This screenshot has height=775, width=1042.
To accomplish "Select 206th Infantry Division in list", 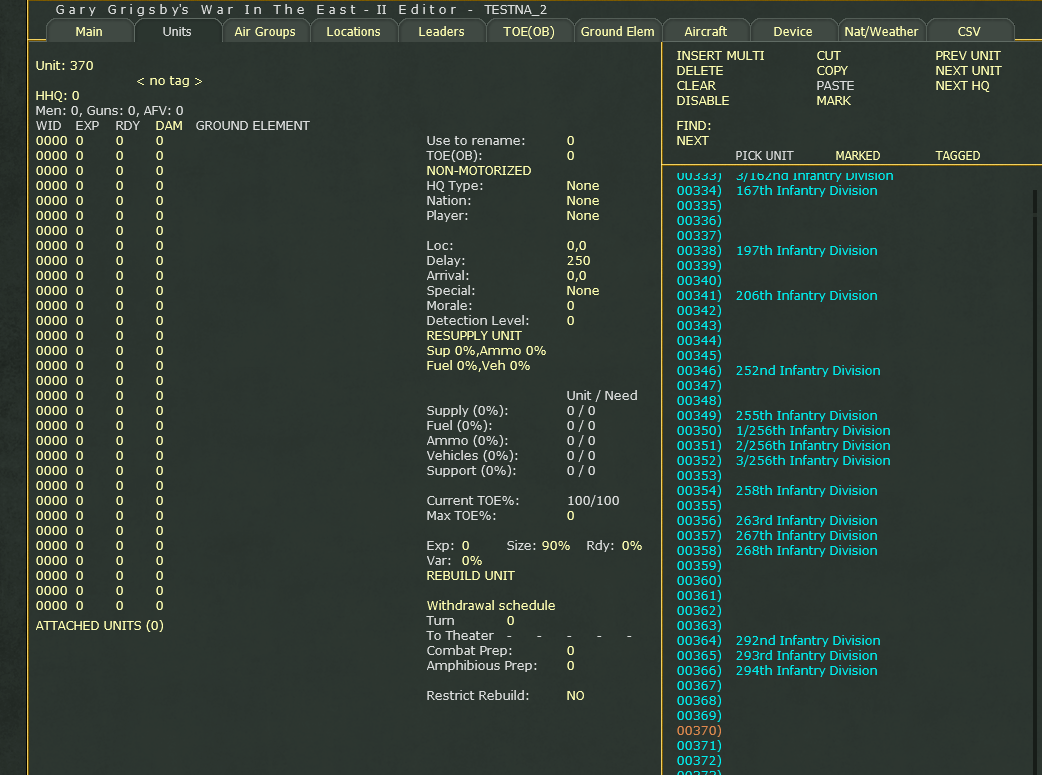I will (806, 296).
